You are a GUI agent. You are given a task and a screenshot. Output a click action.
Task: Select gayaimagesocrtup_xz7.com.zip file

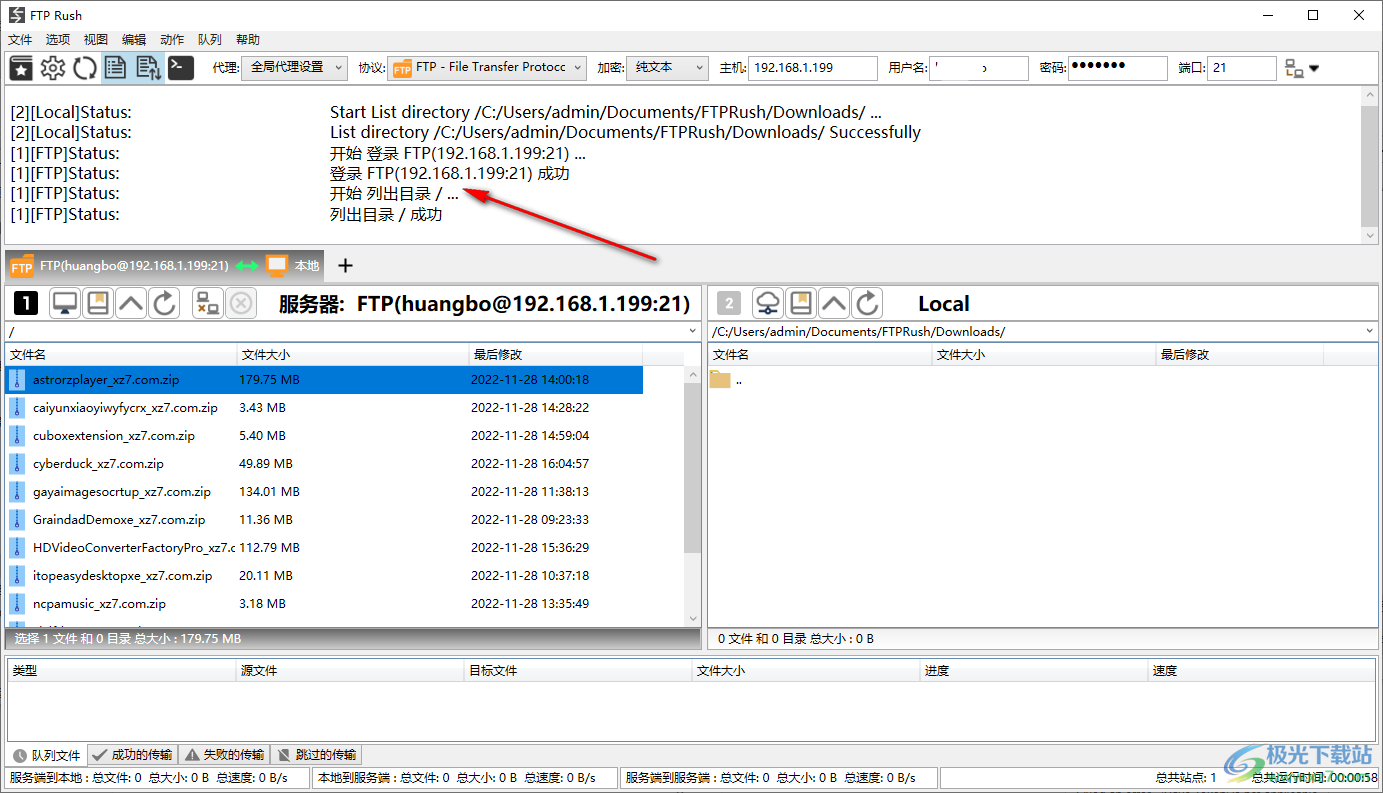coord(324,492)
